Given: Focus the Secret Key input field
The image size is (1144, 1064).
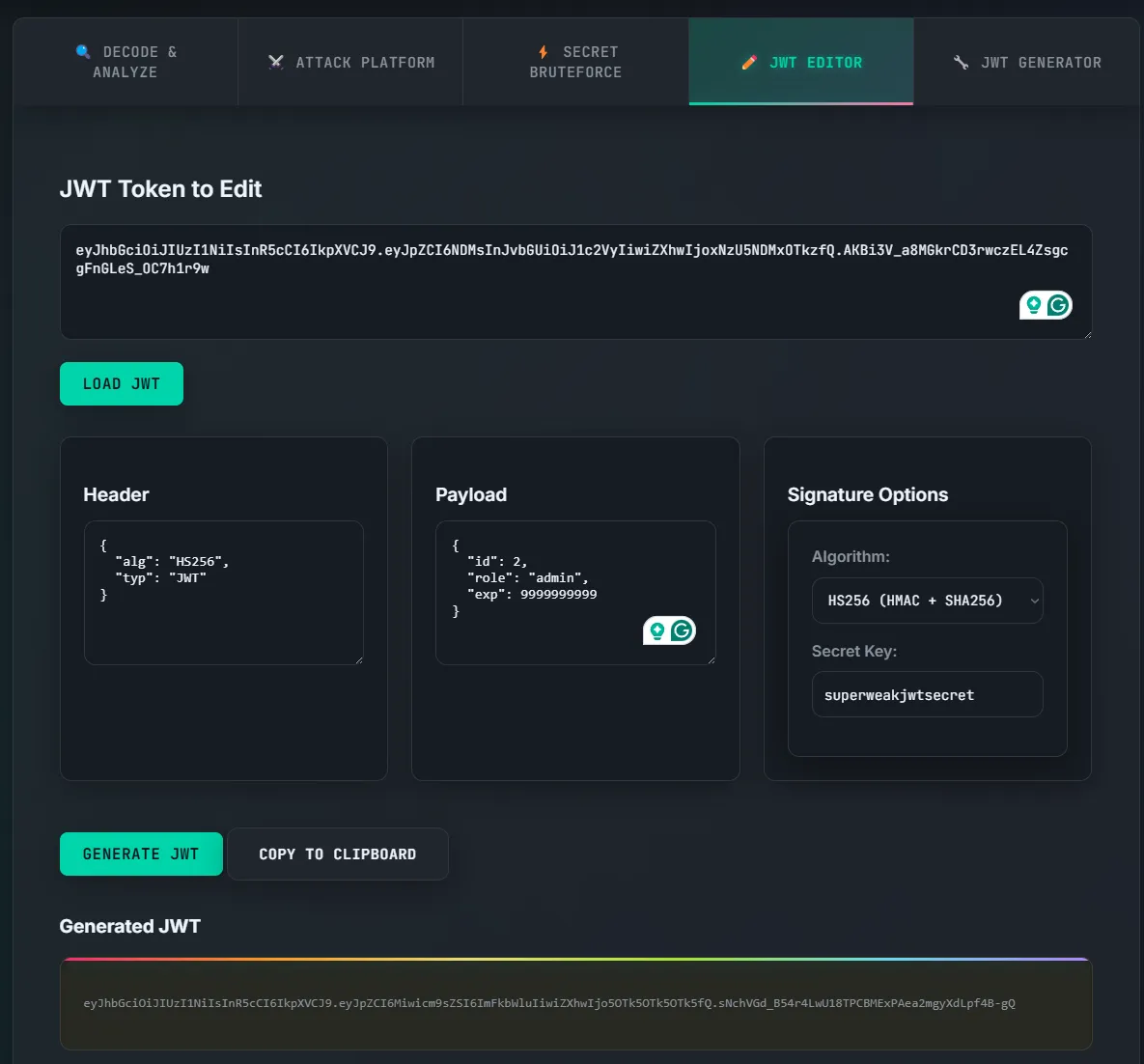Looking at the screenshot, I should pyautogui.click(x=927, y=695).
